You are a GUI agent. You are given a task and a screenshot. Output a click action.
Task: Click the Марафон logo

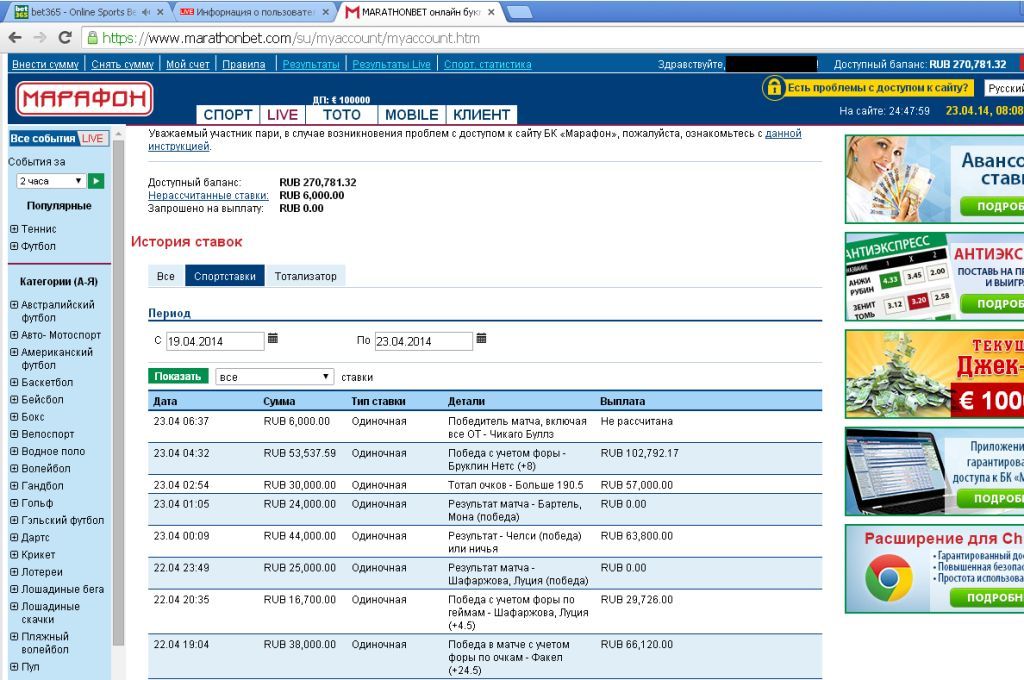pos(84,99)
